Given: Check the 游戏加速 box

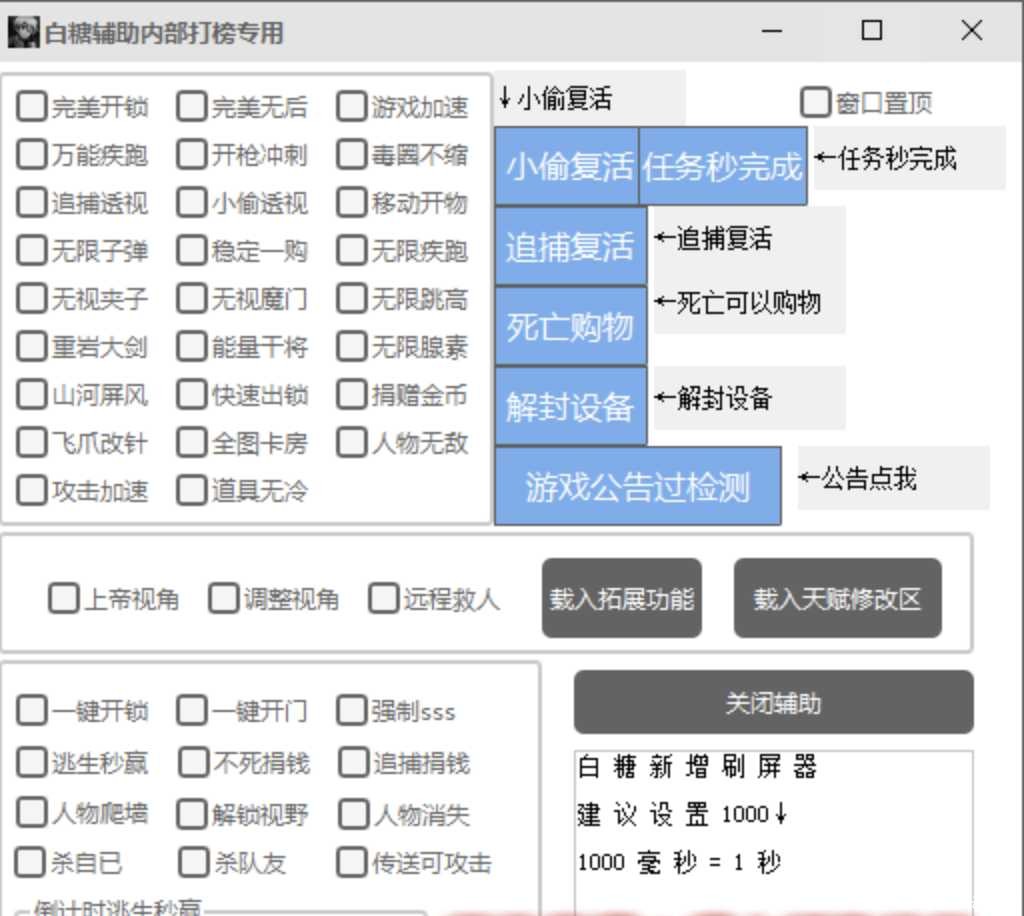Looking at the screenshot, I should 351,106.
